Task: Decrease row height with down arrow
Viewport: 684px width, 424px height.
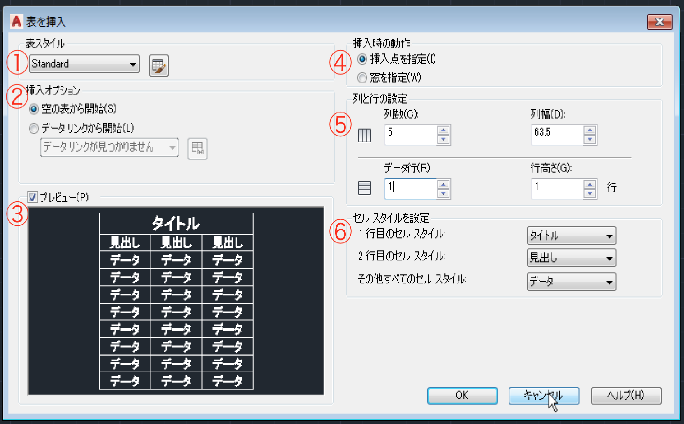Action: 590,194
